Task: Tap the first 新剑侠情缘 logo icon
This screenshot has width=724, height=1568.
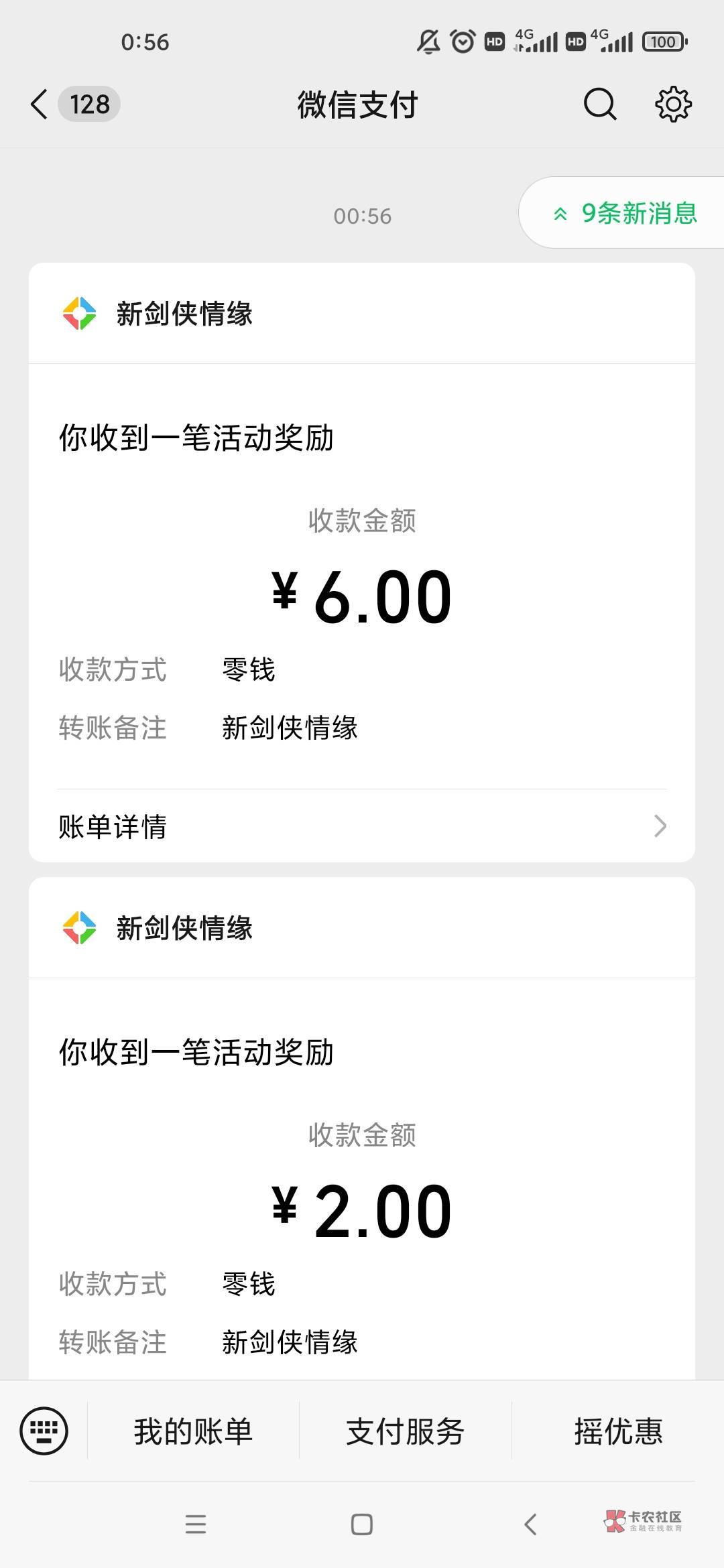Action: coord(79,314)
